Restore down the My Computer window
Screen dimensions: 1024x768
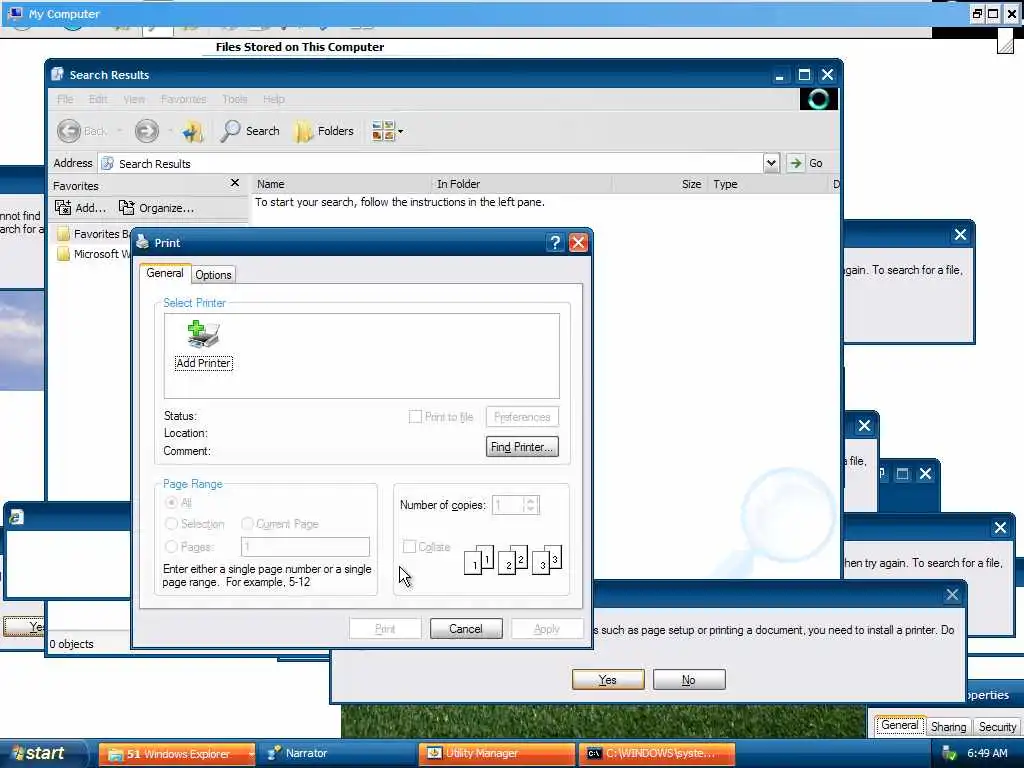click(977, 14)
